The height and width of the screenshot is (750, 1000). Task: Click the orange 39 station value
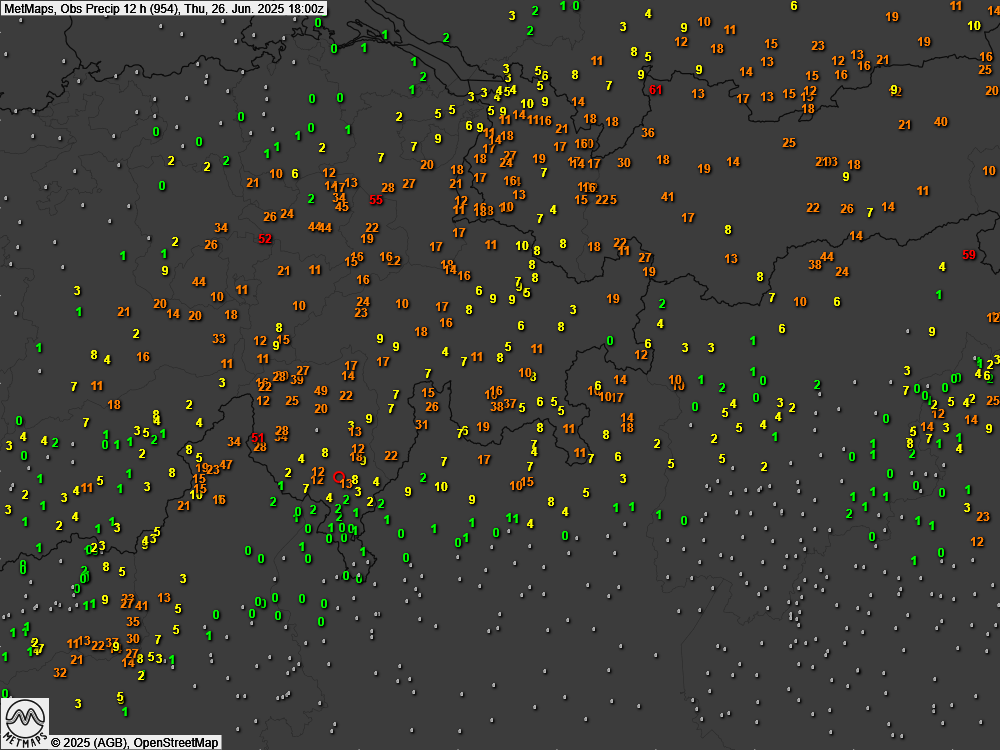[x=297, y=380]
